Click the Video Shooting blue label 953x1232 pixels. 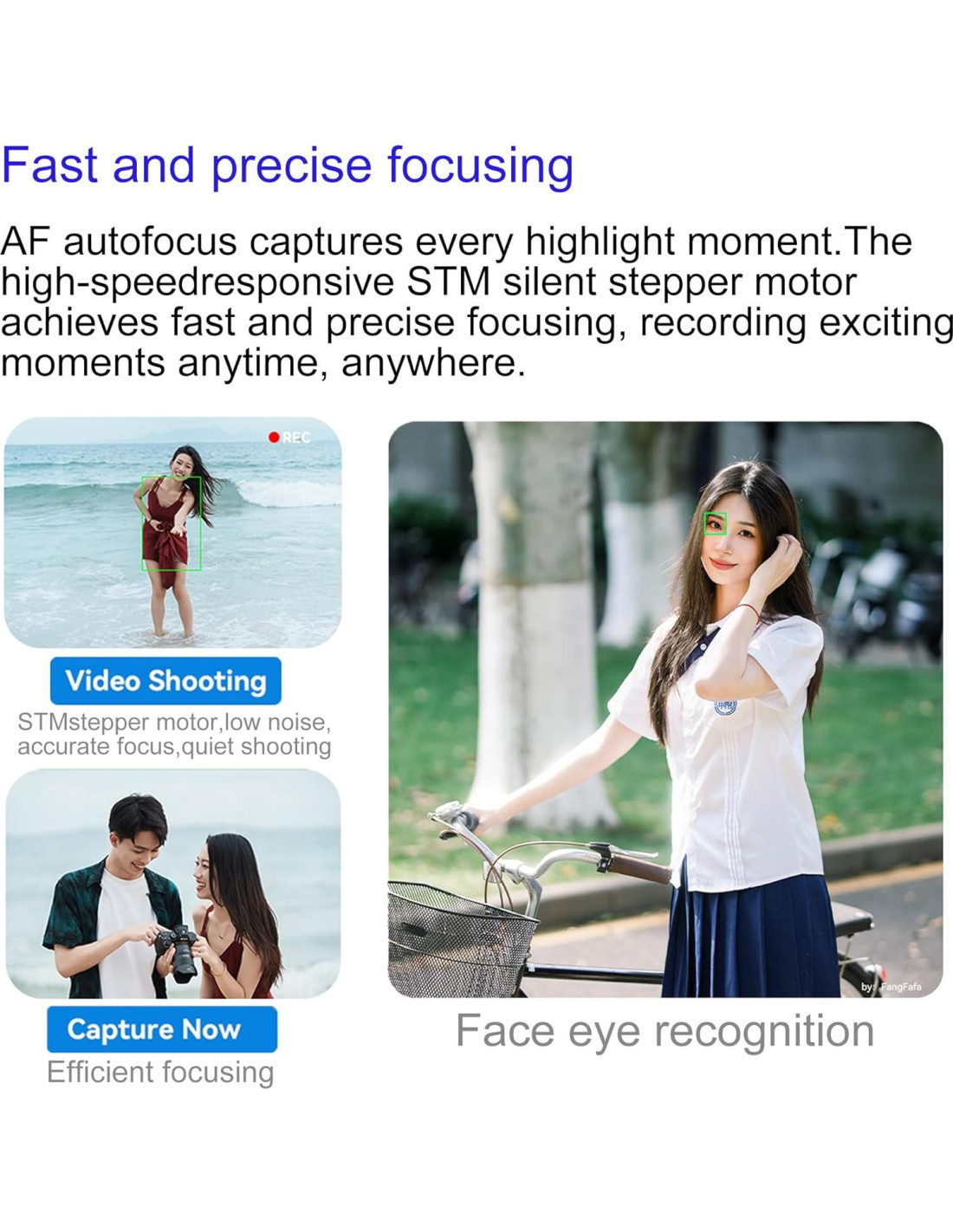click(165, 681)
